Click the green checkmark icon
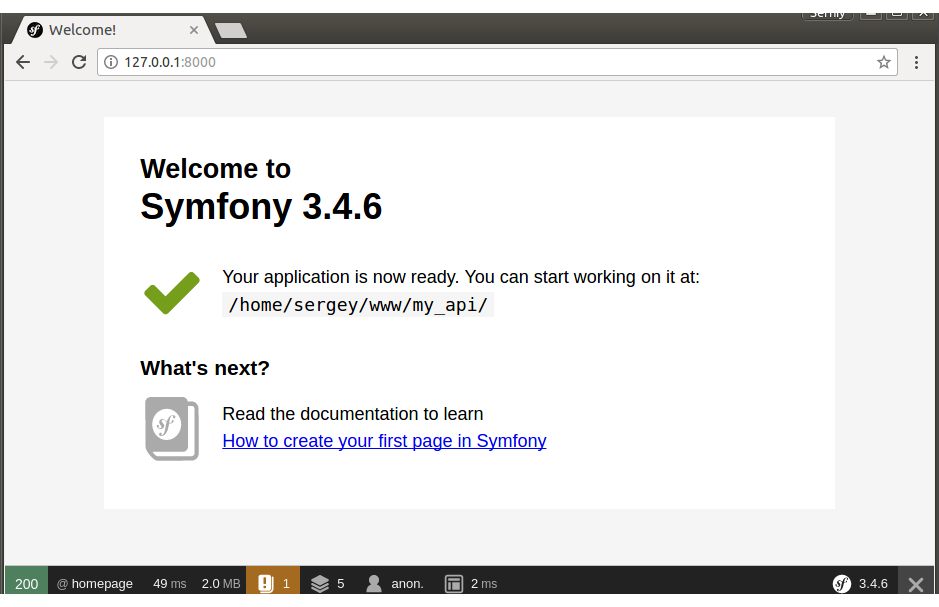939x607 pixels. pyautogui.click(x=172, y=293)
